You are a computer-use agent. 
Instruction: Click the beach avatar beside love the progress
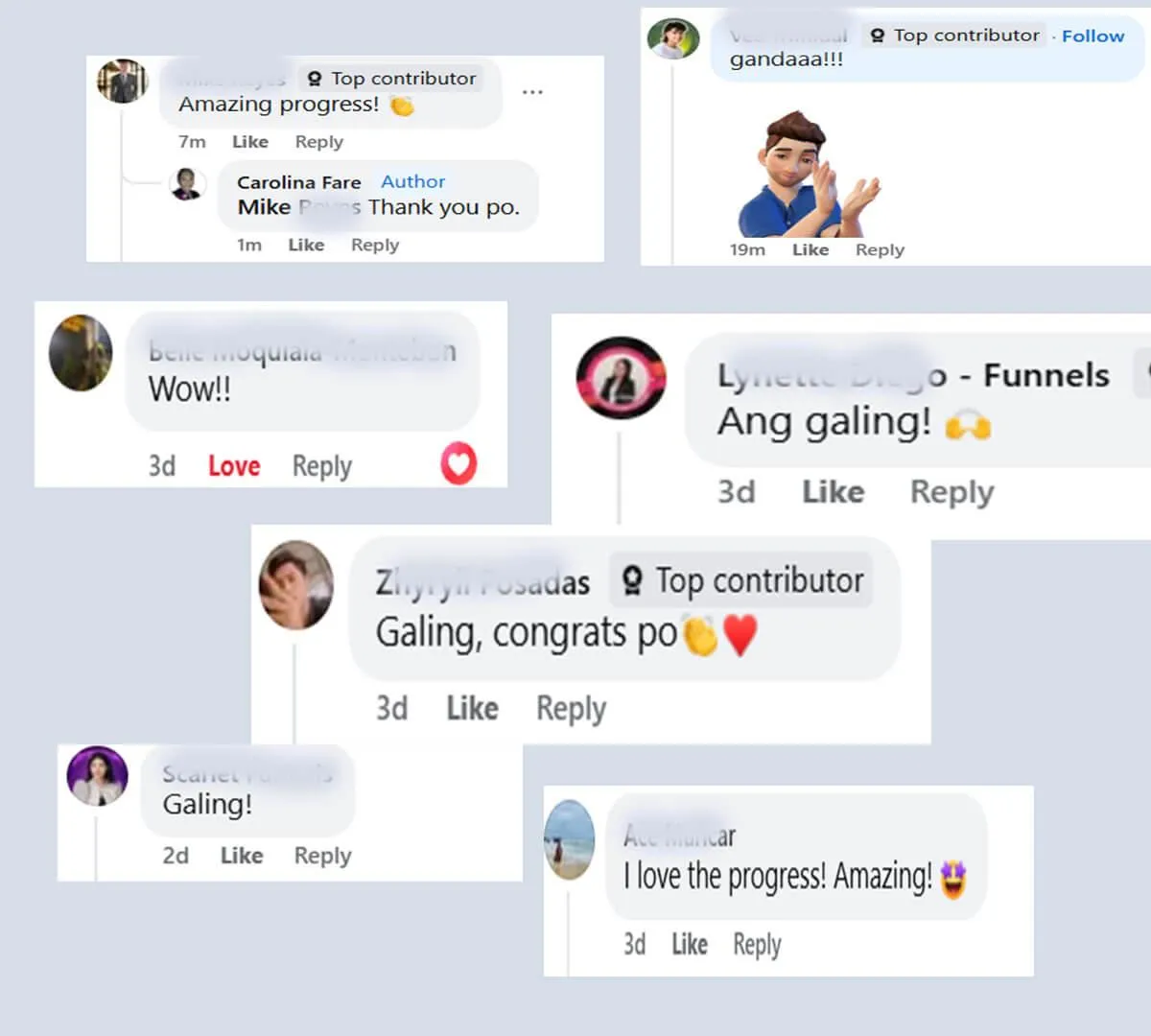570,839
